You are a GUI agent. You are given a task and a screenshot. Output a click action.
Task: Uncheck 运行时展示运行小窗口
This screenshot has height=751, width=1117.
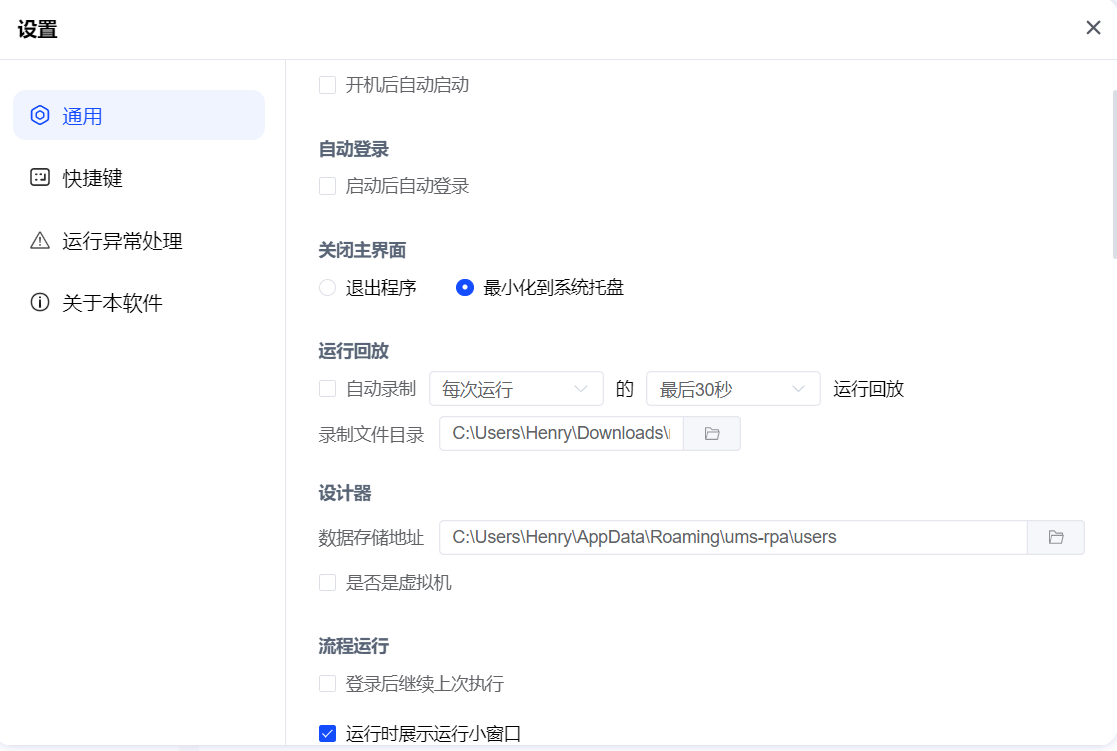(327, 734)
